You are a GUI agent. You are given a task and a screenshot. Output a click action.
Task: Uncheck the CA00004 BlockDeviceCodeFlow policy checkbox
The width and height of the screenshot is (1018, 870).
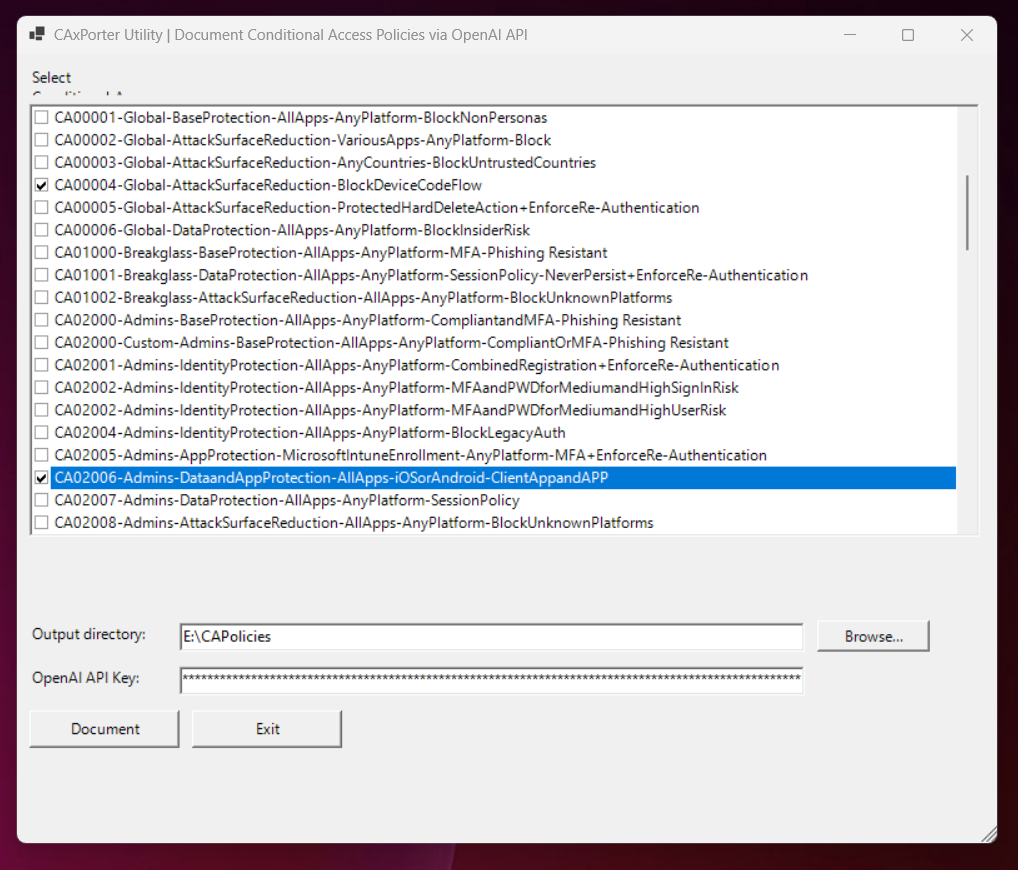pos(41,185)
